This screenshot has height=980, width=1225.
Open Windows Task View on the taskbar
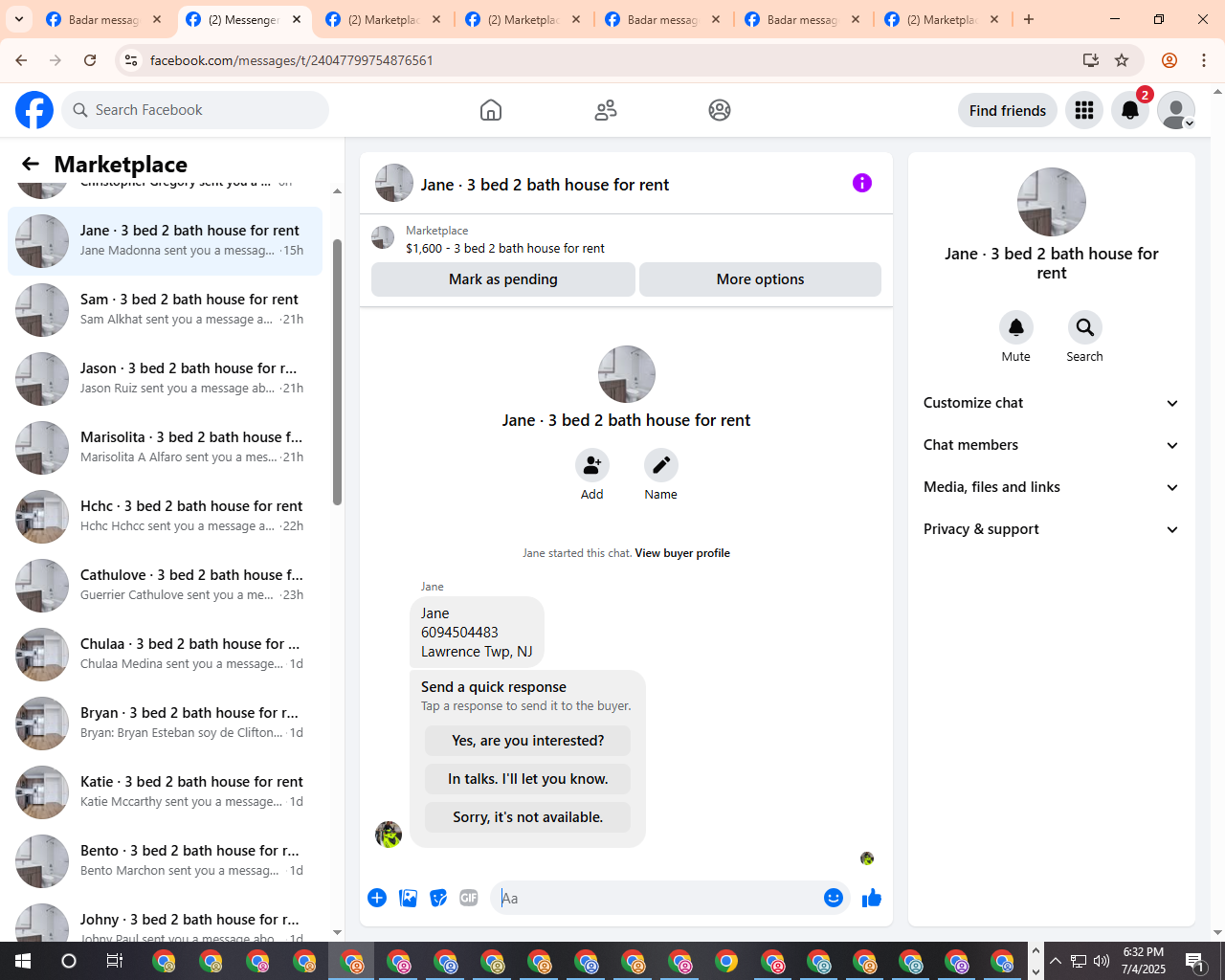(114, 961)
